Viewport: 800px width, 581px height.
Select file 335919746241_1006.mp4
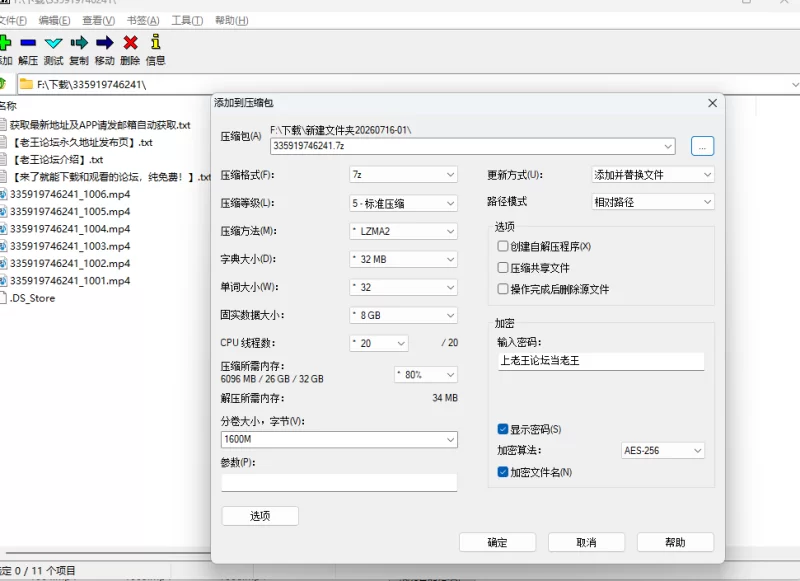pos(70,194)
